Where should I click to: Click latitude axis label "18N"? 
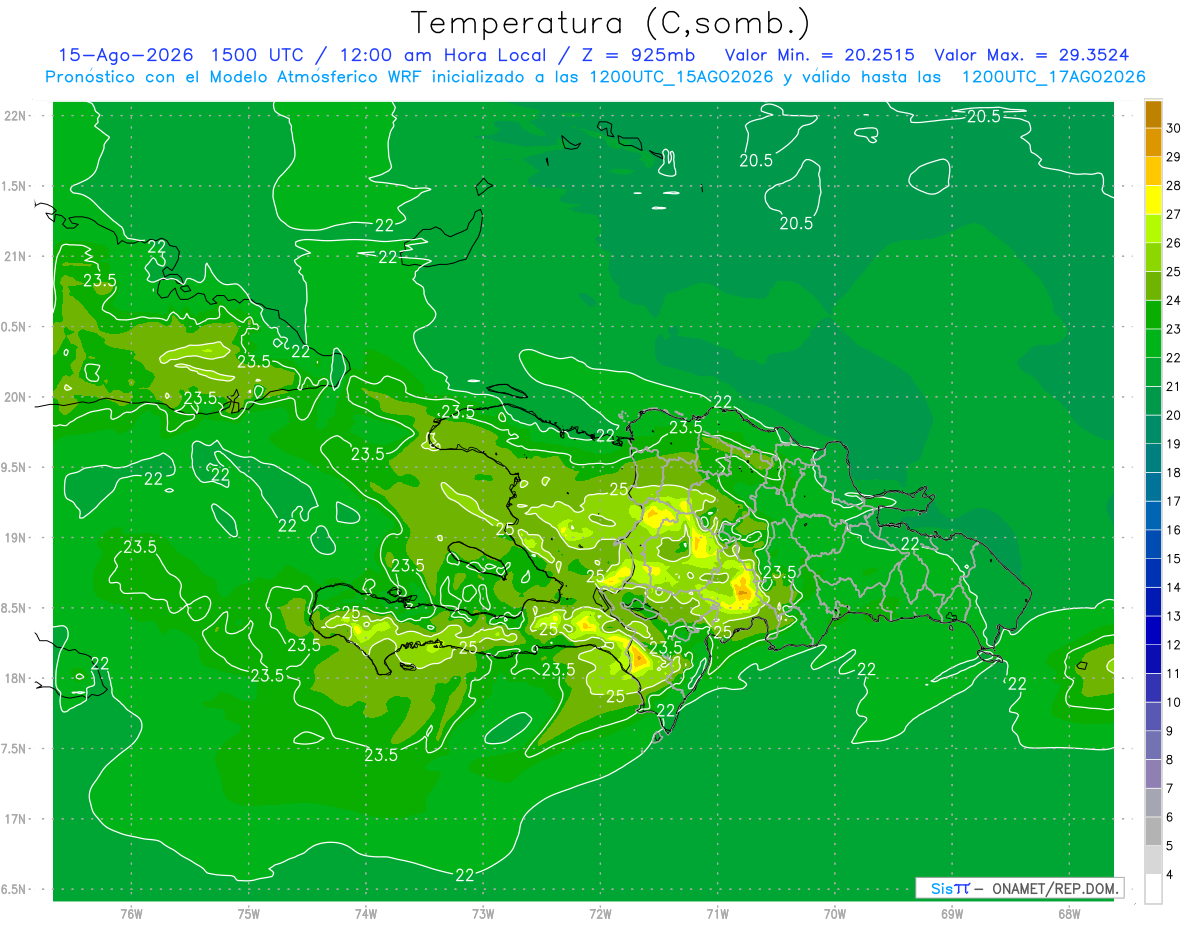click(x=15, y=678)
